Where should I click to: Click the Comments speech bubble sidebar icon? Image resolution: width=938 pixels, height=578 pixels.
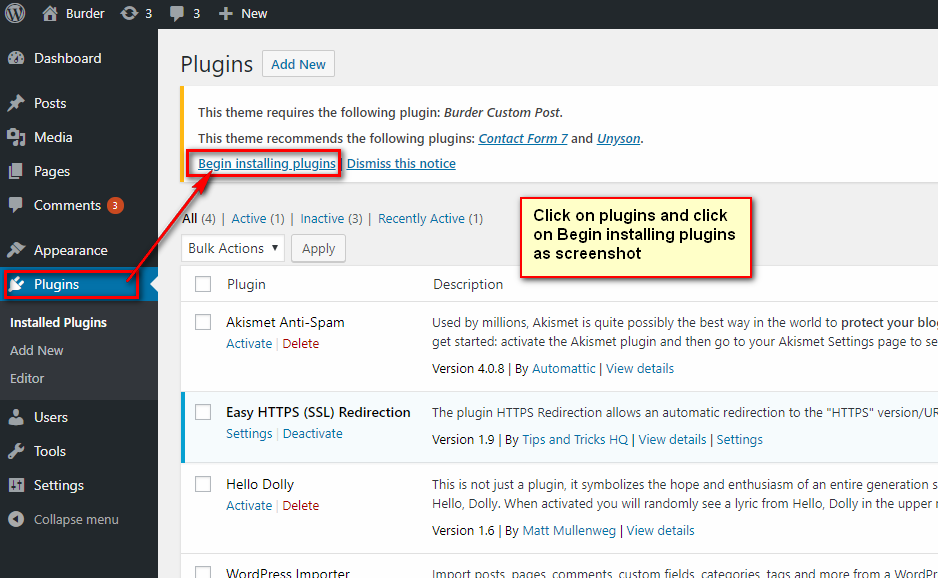coord(16,205)
